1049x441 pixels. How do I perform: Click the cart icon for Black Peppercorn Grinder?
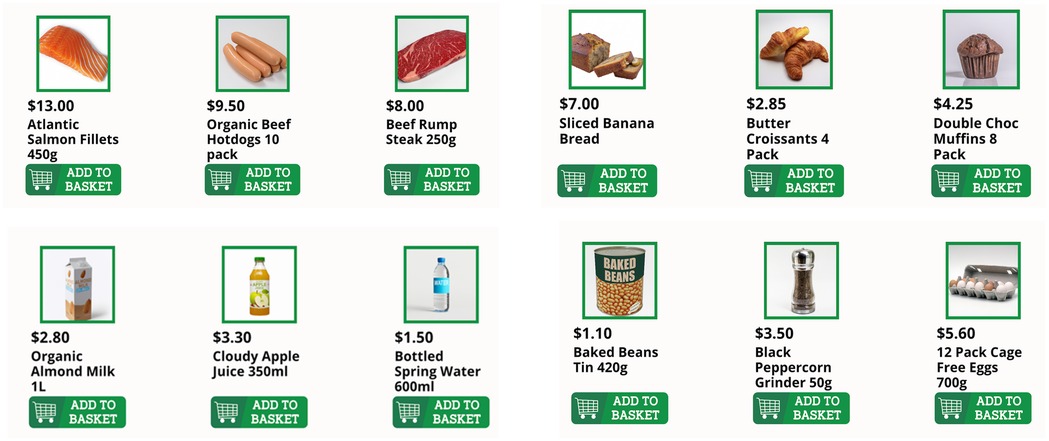770,408
